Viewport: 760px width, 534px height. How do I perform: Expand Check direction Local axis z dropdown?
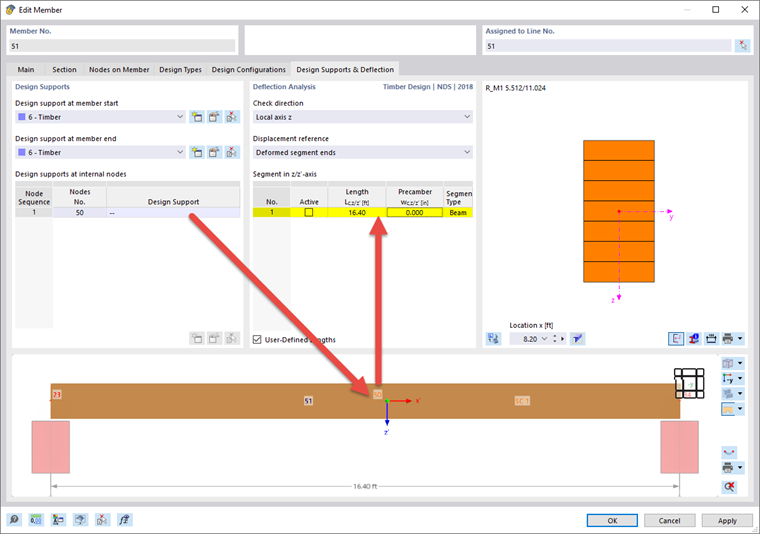pyautogui.click(x=363, y=117)
